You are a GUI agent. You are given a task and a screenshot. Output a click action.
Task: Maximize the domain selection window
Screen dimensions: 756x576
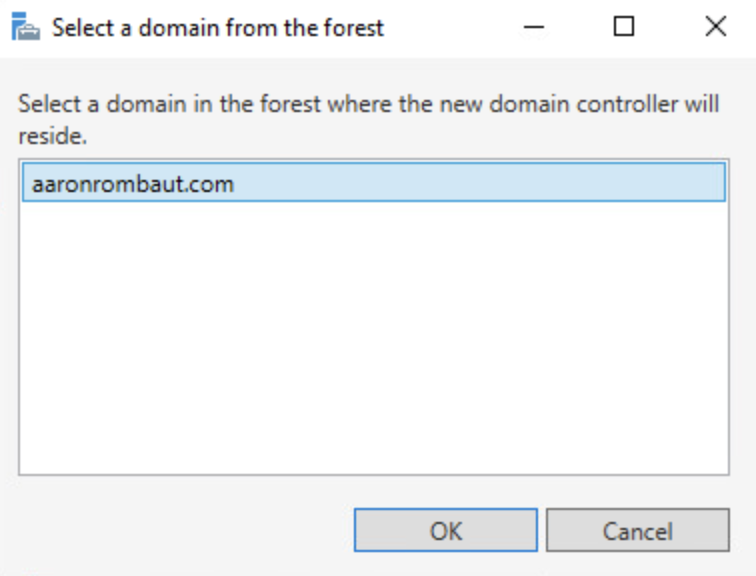pyautogui.click(x=624, y=27)
